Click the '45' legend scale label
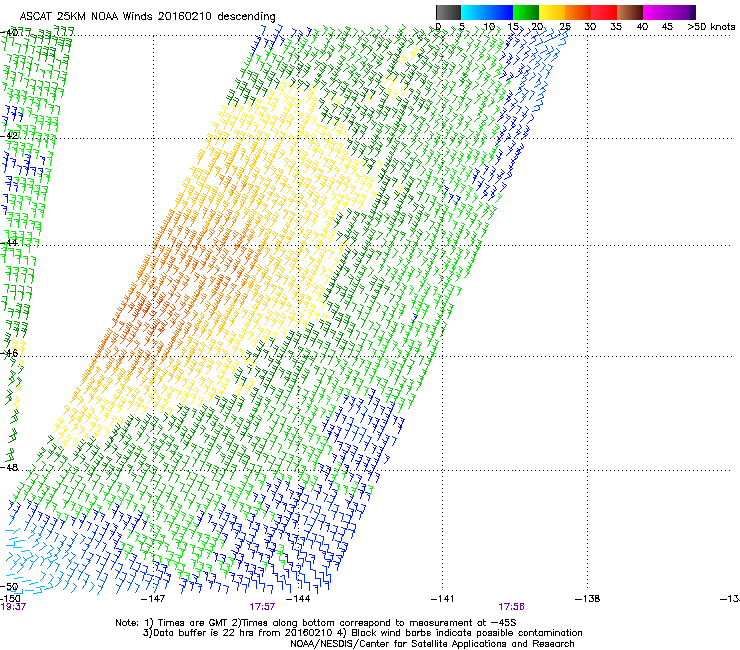This screenshot has height=650, width=740. 667,27
